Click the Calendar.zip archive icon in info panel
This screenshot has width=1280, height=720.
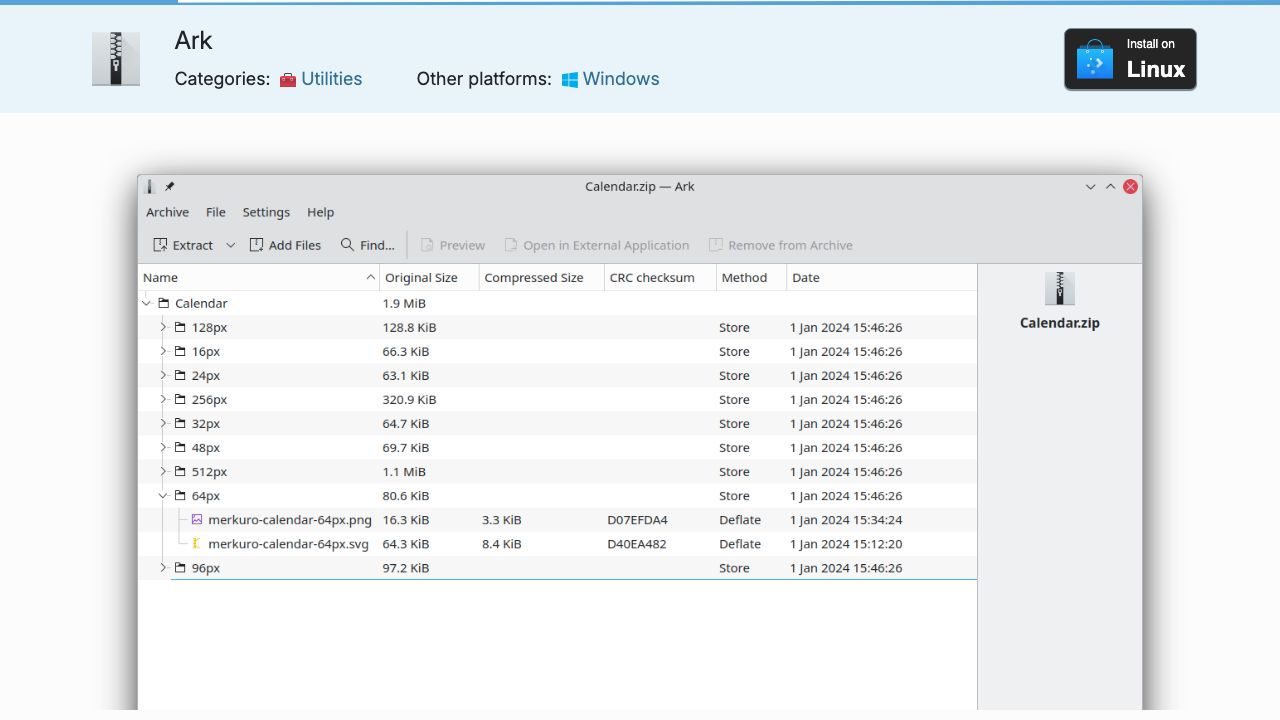[1060, 288]
